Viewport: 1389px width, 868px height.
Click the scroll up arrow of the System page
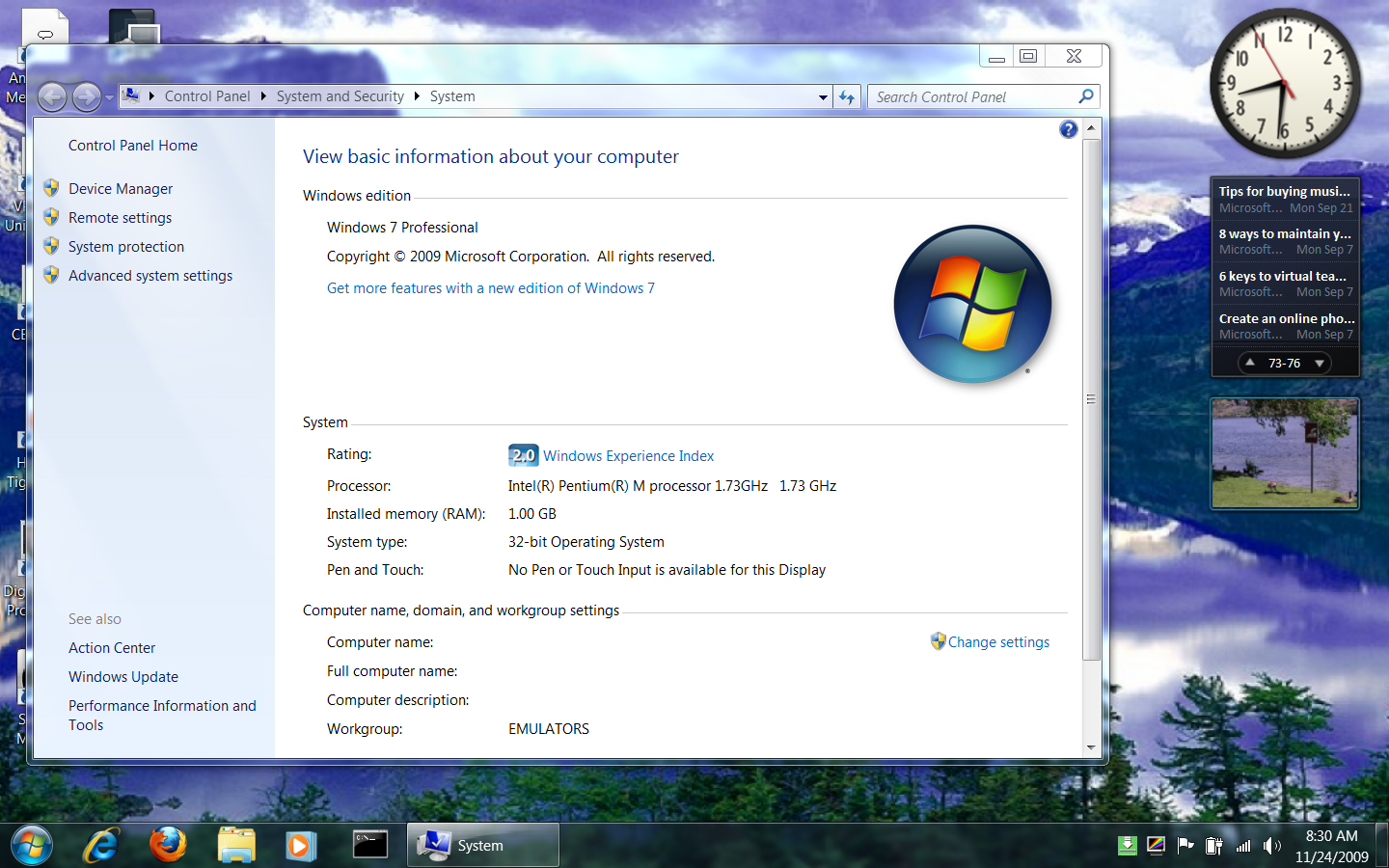pyautogui.click(x=1091, y=127)
